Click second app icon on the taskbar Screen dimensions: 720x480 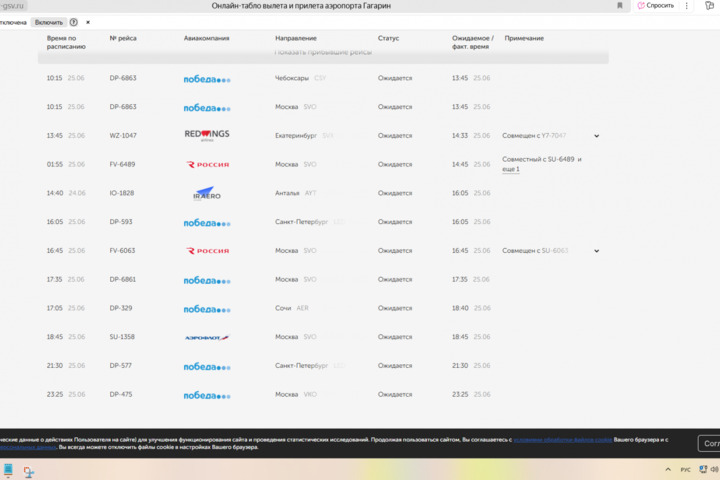pyautogui.click(x=28, y=471)
